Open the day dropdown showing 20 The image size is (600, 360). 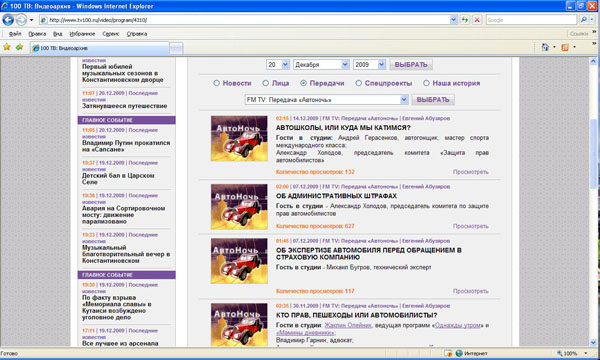pyautogui.click(x=285, y=65)
